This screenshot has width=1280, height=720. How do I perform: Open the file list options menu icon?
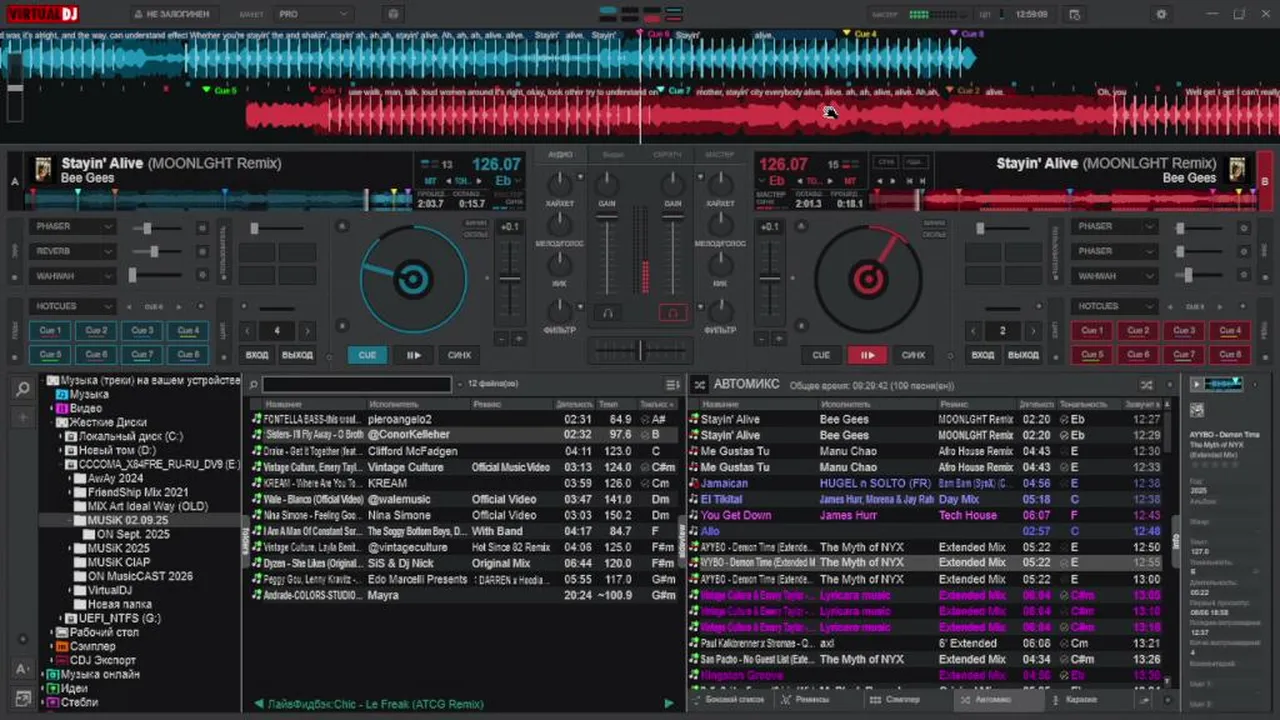[673, 384]
